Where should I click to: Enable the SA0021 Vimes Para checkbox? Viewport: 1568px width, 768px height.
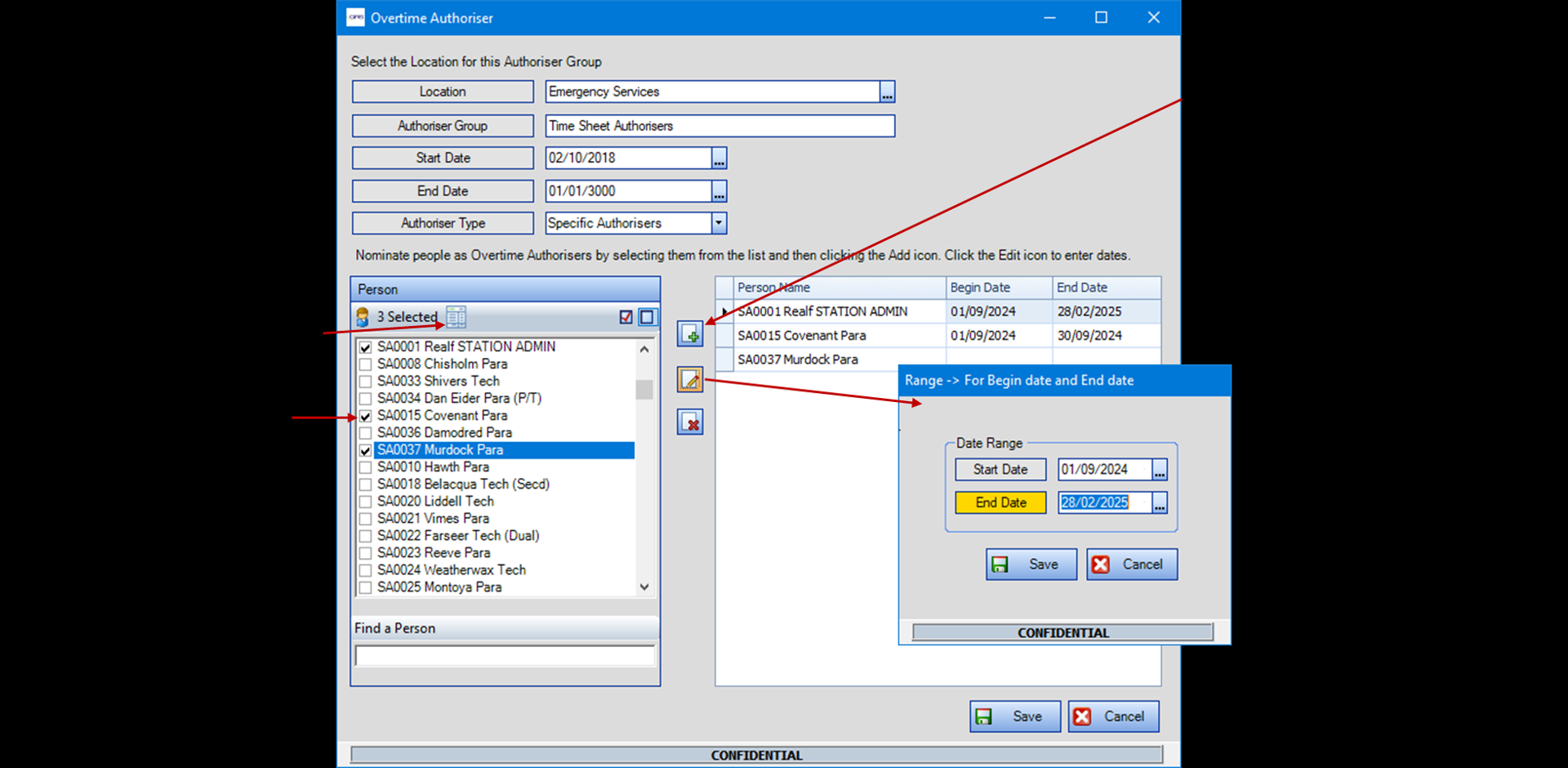(366, 519)
